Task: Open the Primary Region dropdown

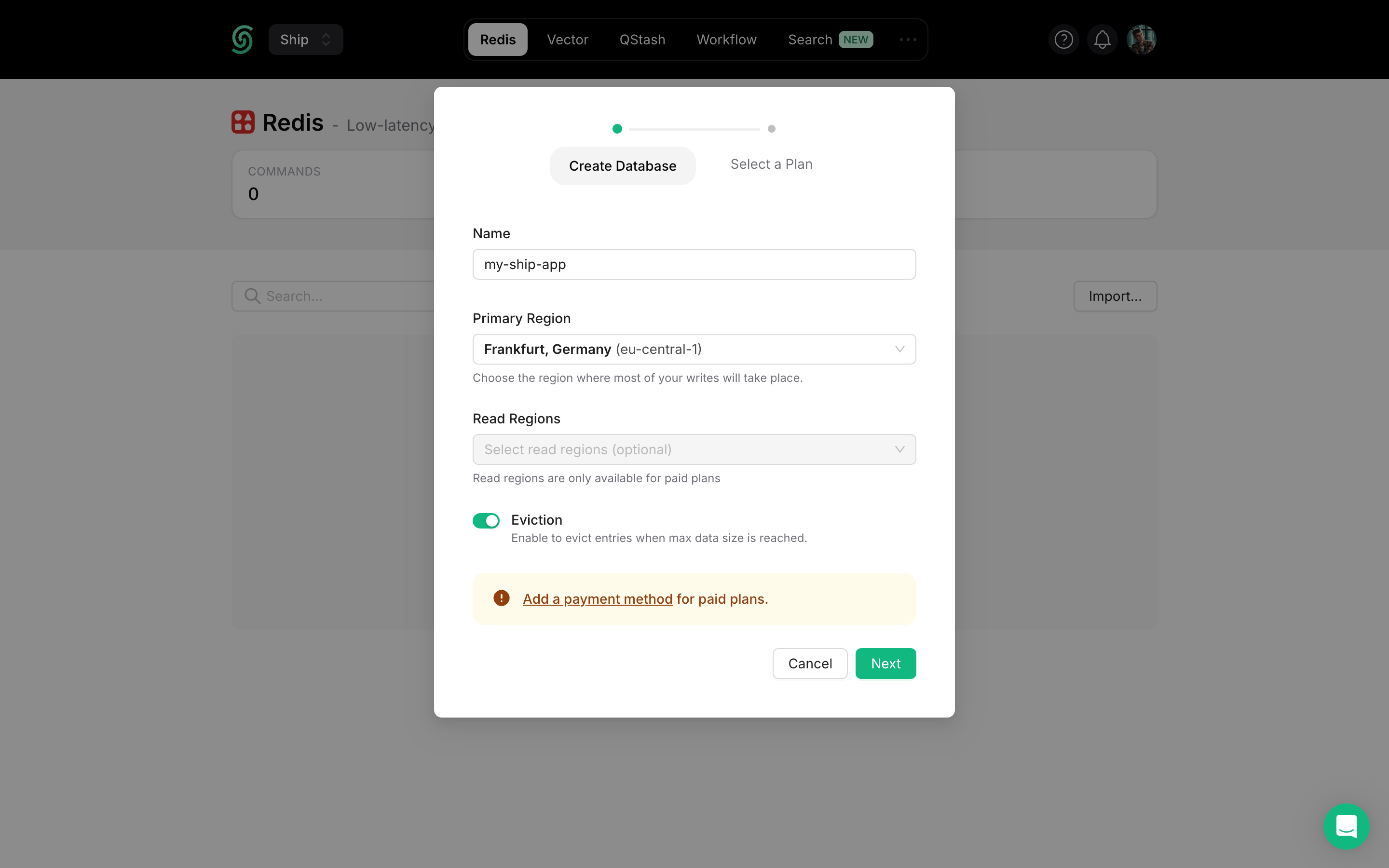Action: pos(694,349)
